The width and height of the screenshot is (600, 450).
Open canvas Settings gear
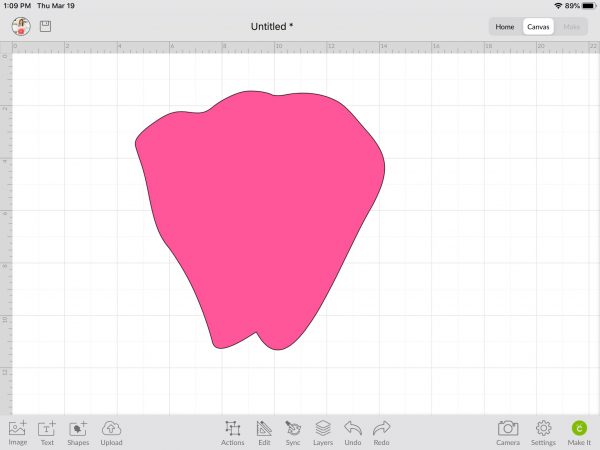[x=543, y=432]
